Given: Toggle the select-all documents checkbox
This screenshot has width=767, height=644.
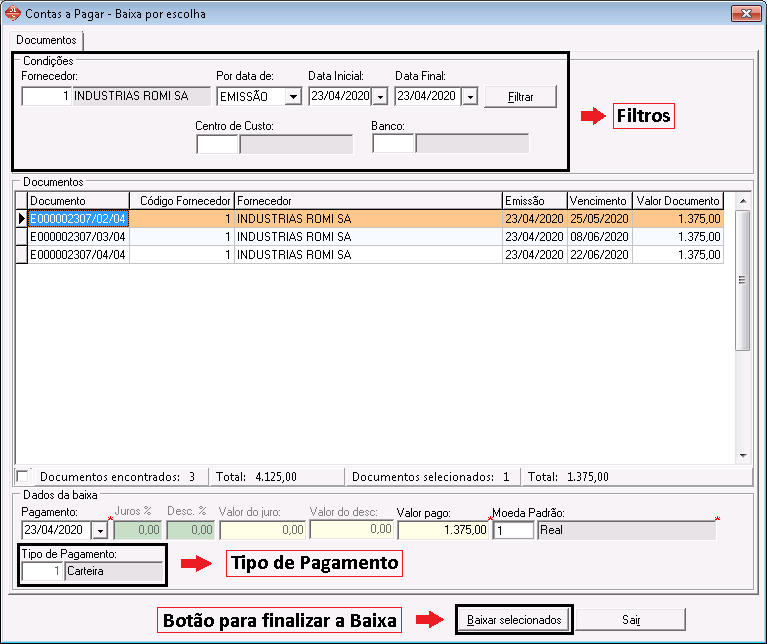Looking at the screenshot, I should point(24,477).
